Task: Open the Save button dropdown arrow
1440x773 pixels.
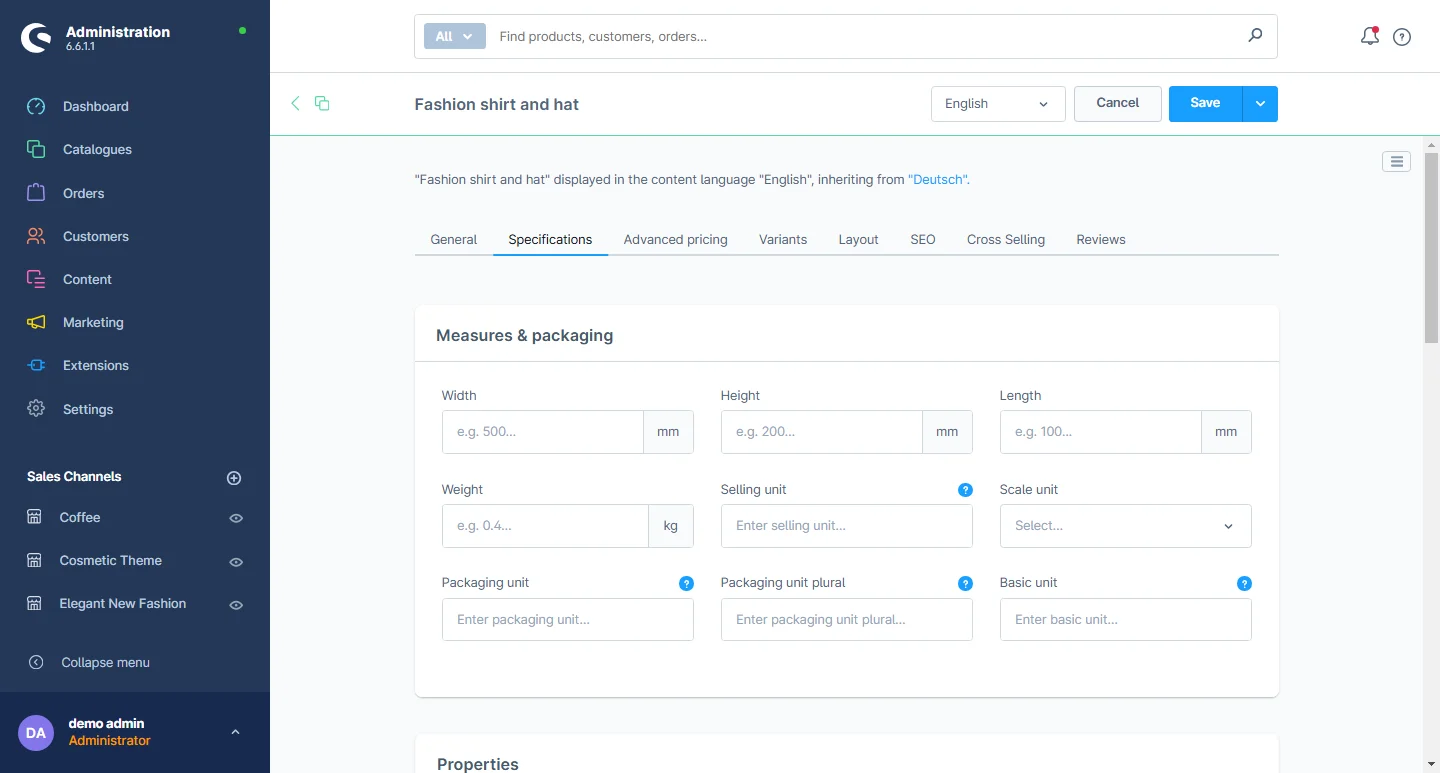Action: (1260, 104)
